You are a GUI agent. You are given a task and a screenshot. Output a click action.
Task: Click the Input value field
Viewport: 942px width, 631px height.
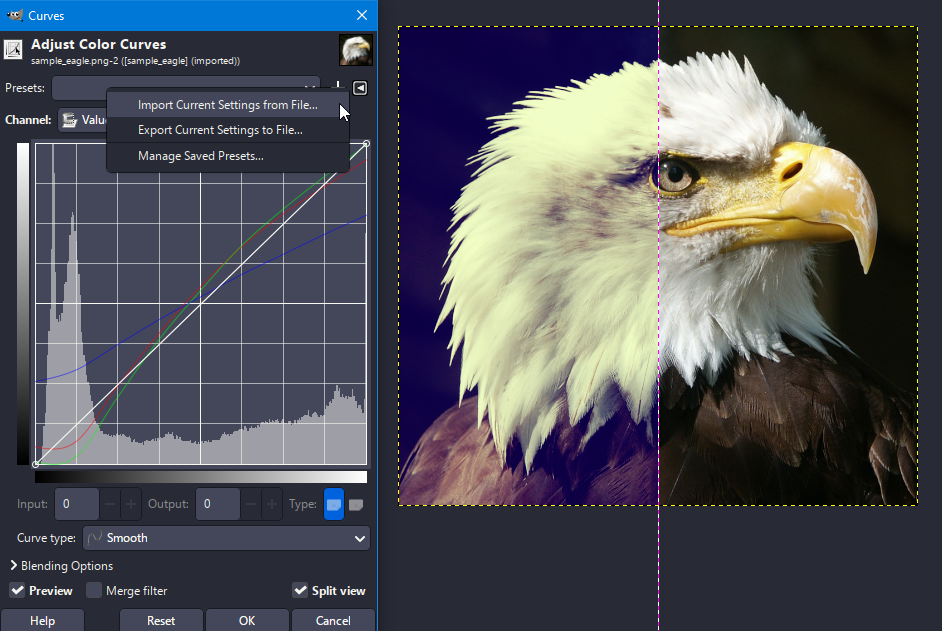coord(77,504)
